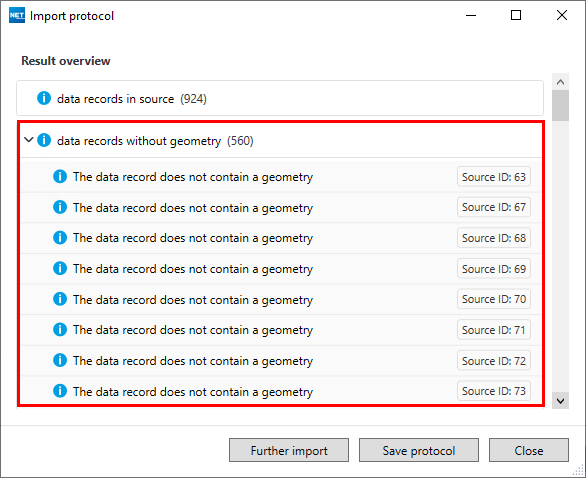Click info icon next to data records without geometry
The height and width of the screenshot is (478, 586).
[x=44, y=140]
